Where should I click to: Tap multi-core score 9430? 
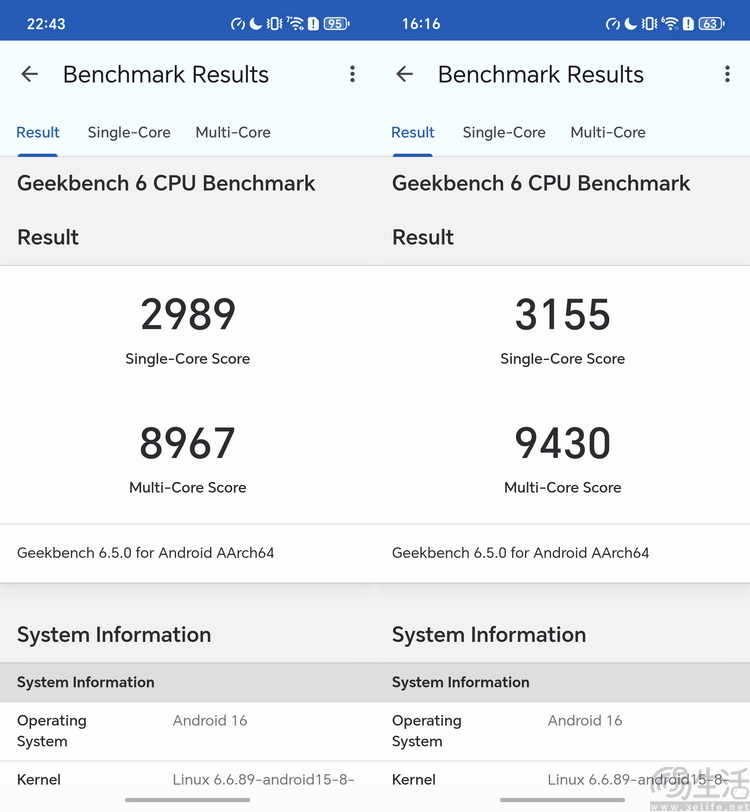point(563,444)
